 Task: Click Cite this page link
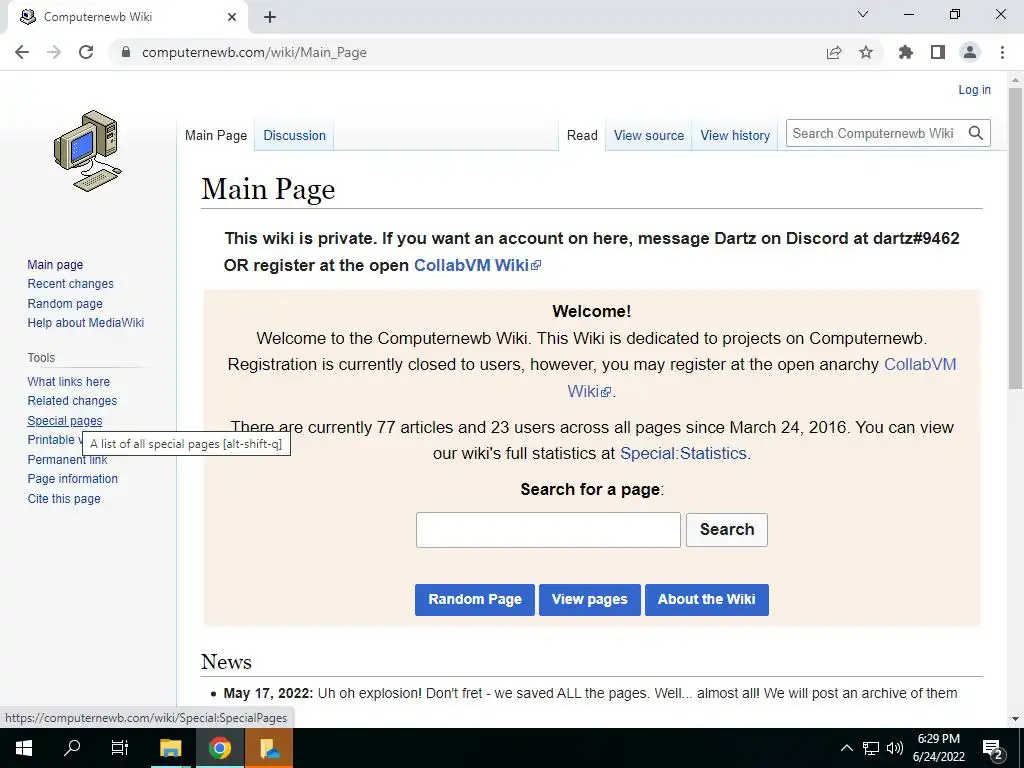pos(64,498)
